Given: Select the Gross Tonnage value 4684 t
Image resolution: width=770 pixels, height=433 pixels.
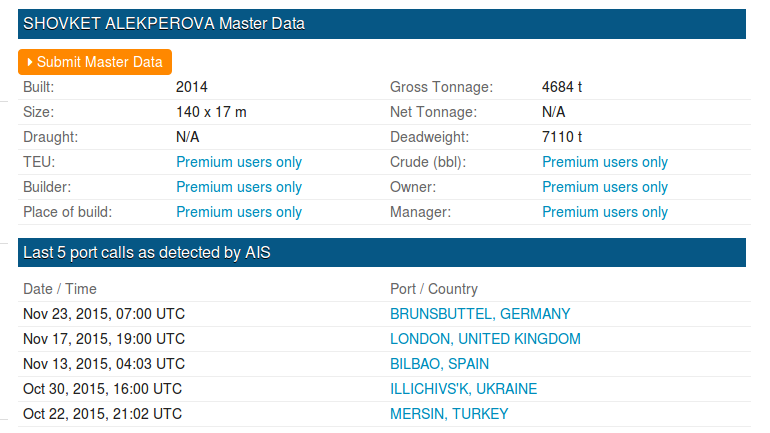Looking at the screenshot, I should pyautogui.click(x=562, y=87).
